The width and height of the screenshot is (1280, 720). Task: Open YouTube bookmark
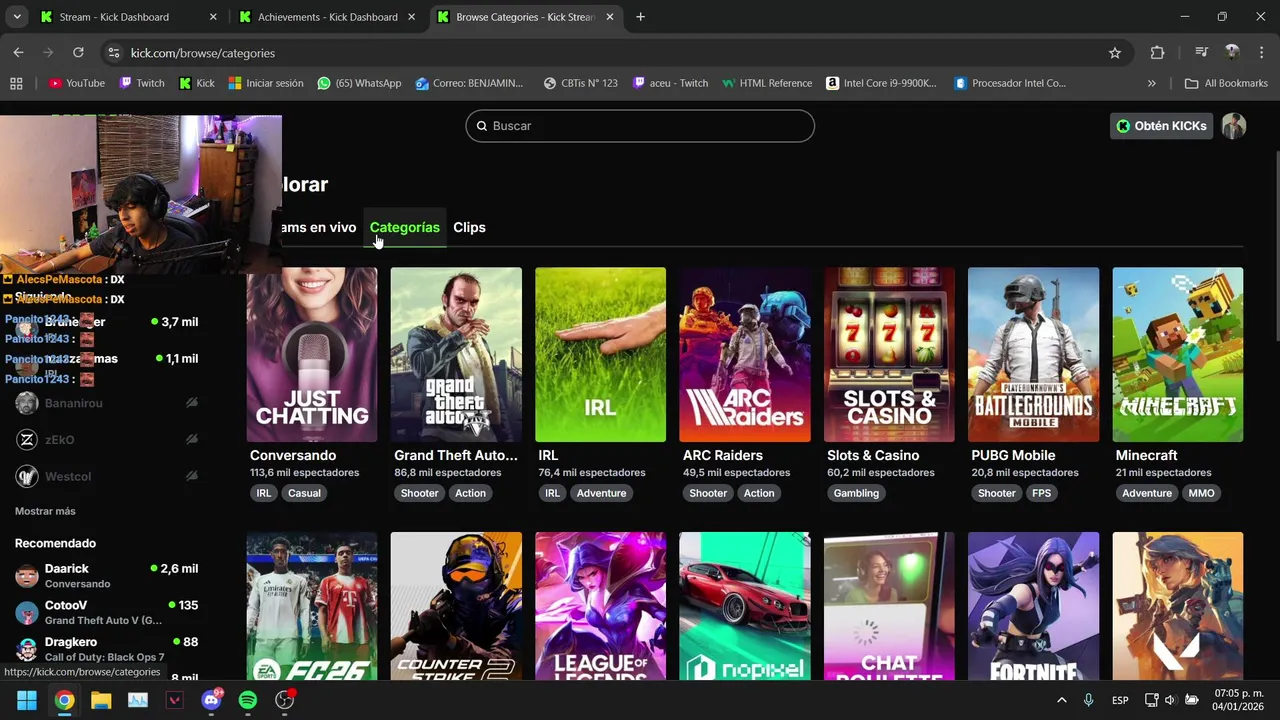pos(77,83)
